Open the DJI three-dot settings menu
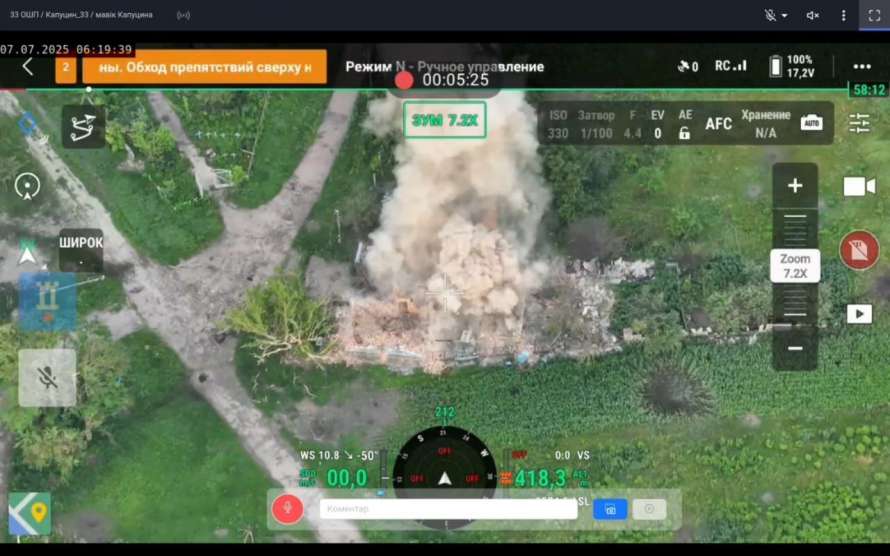 pos(862,66)
